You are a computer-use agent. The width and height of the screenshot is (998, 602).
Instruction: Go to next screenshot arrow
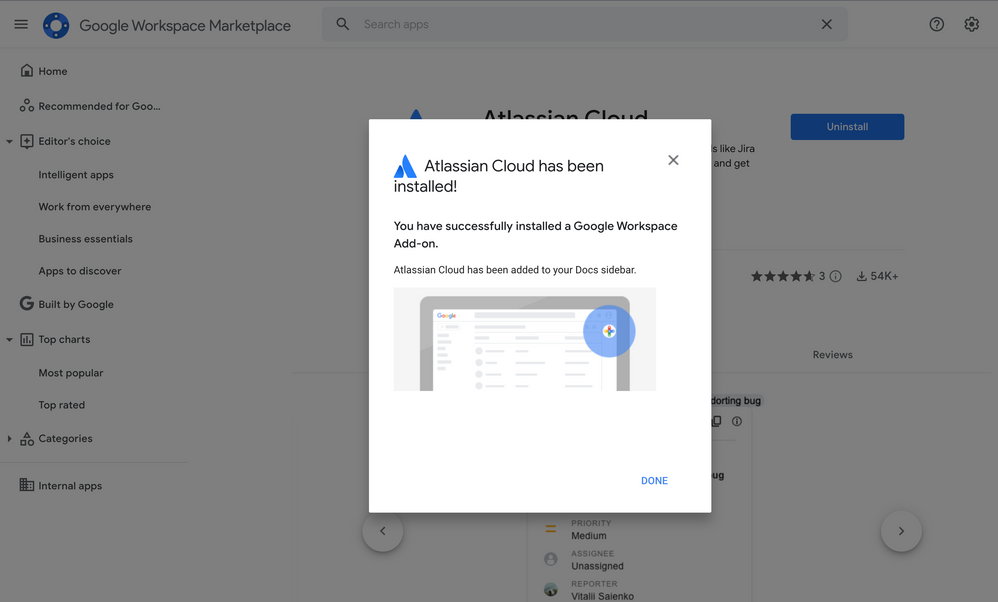(901, 531)
